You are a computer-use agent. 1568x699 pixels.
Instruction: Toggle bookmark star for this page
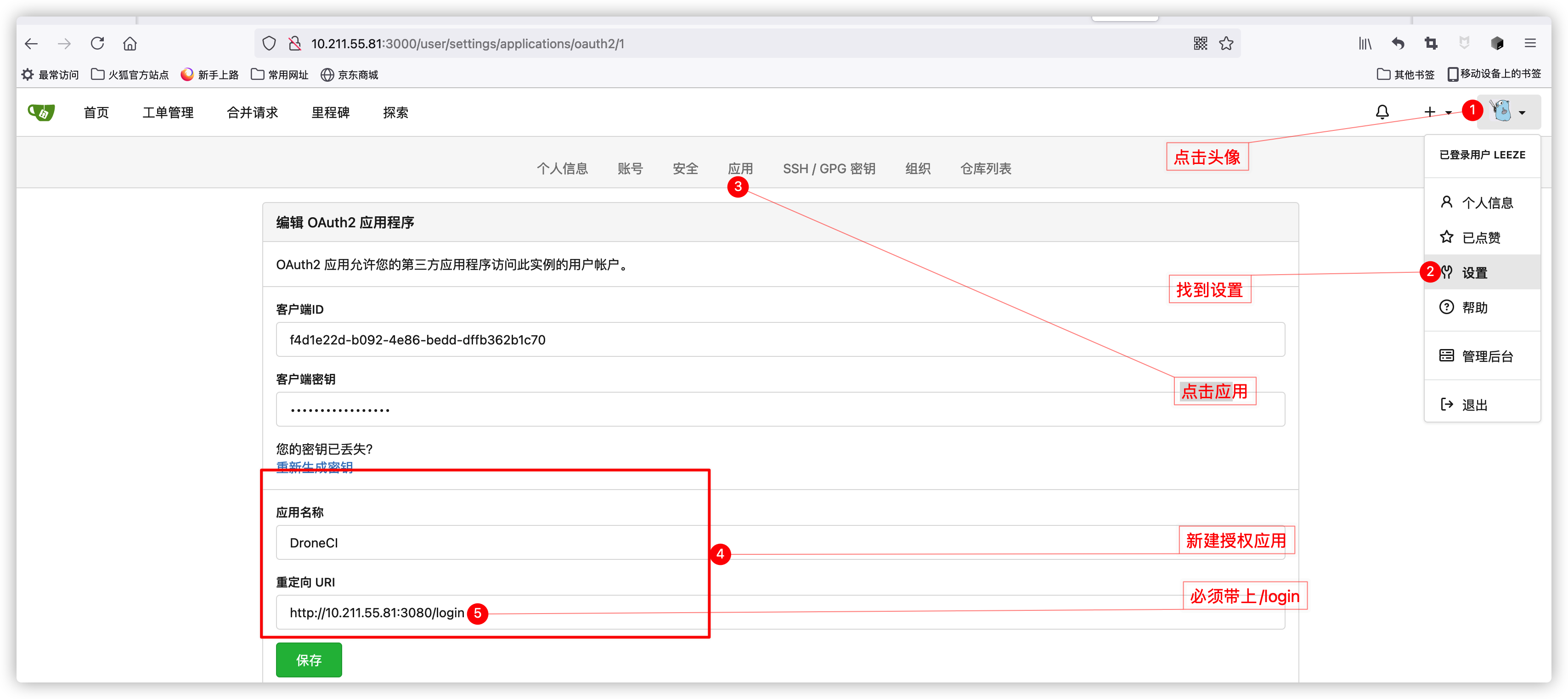[x=1226, y=43]
